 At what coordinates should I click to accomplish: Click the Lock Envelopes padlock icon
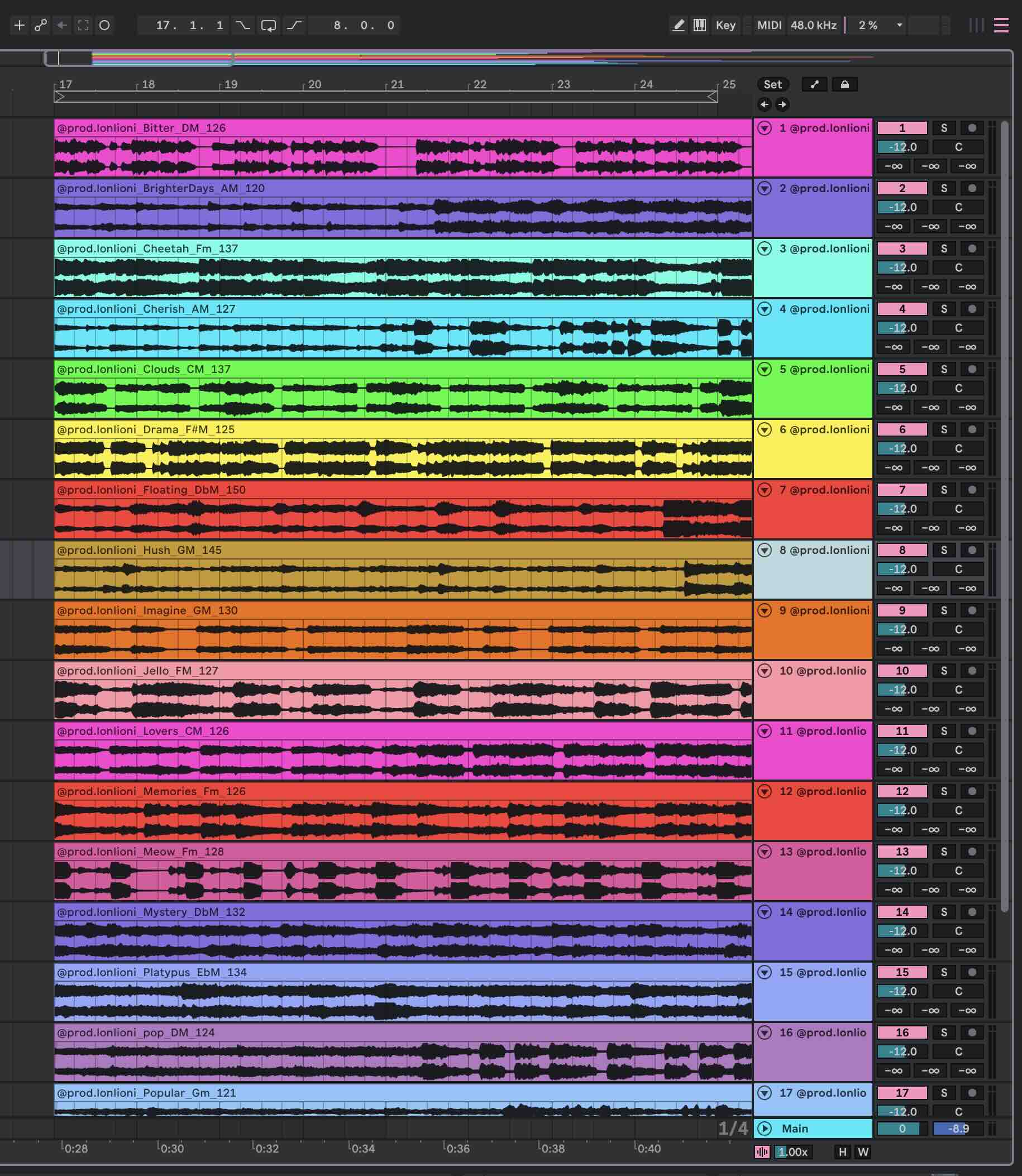[x=844, y=84]
